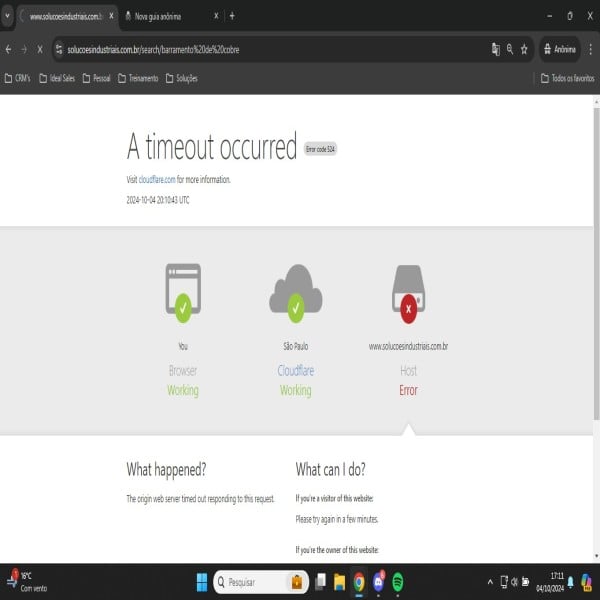Viewport: 600px width, 600px height.
Task: Click the Cloudflare cloud status icon
Action: tap(296, 293)
